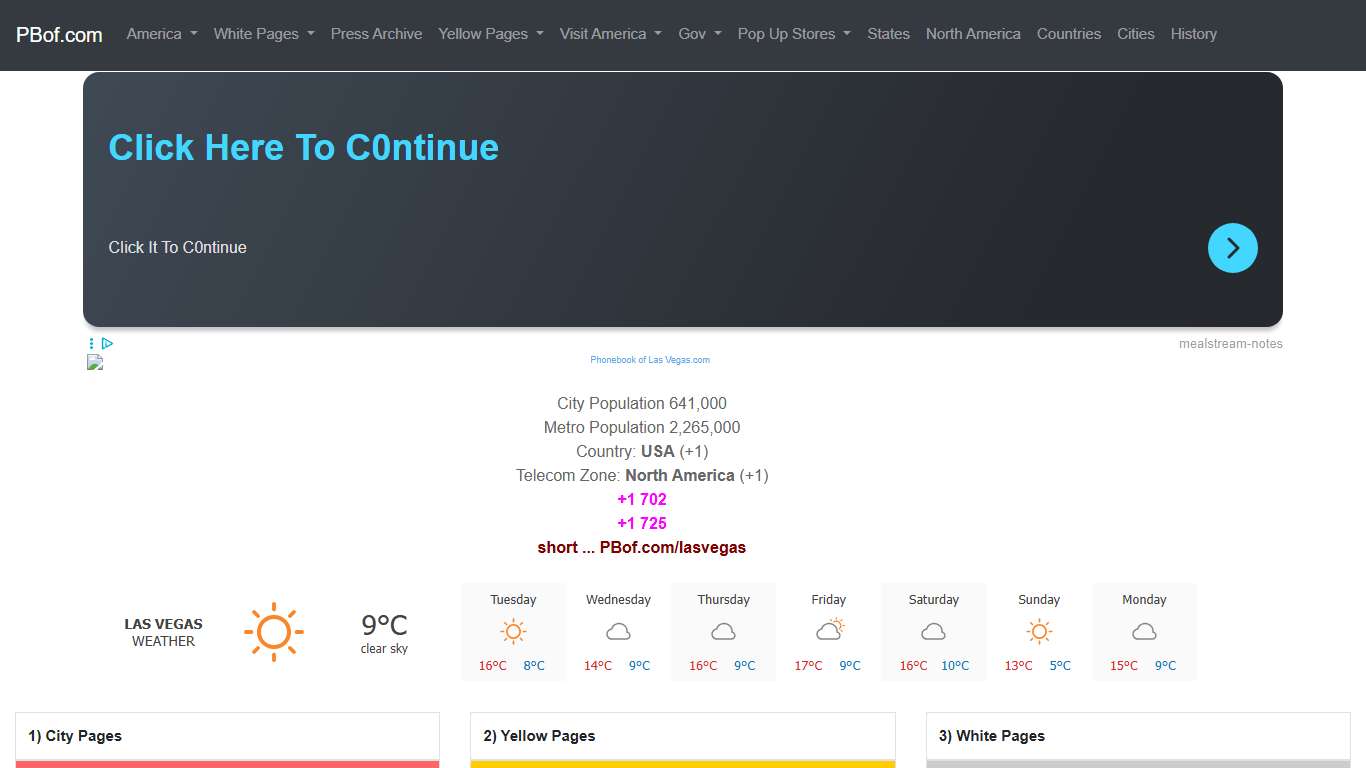This screenshot has width=1366, height=768.
Task: Click the blue arrow circle in the ad
Action: click(1232, 248)
